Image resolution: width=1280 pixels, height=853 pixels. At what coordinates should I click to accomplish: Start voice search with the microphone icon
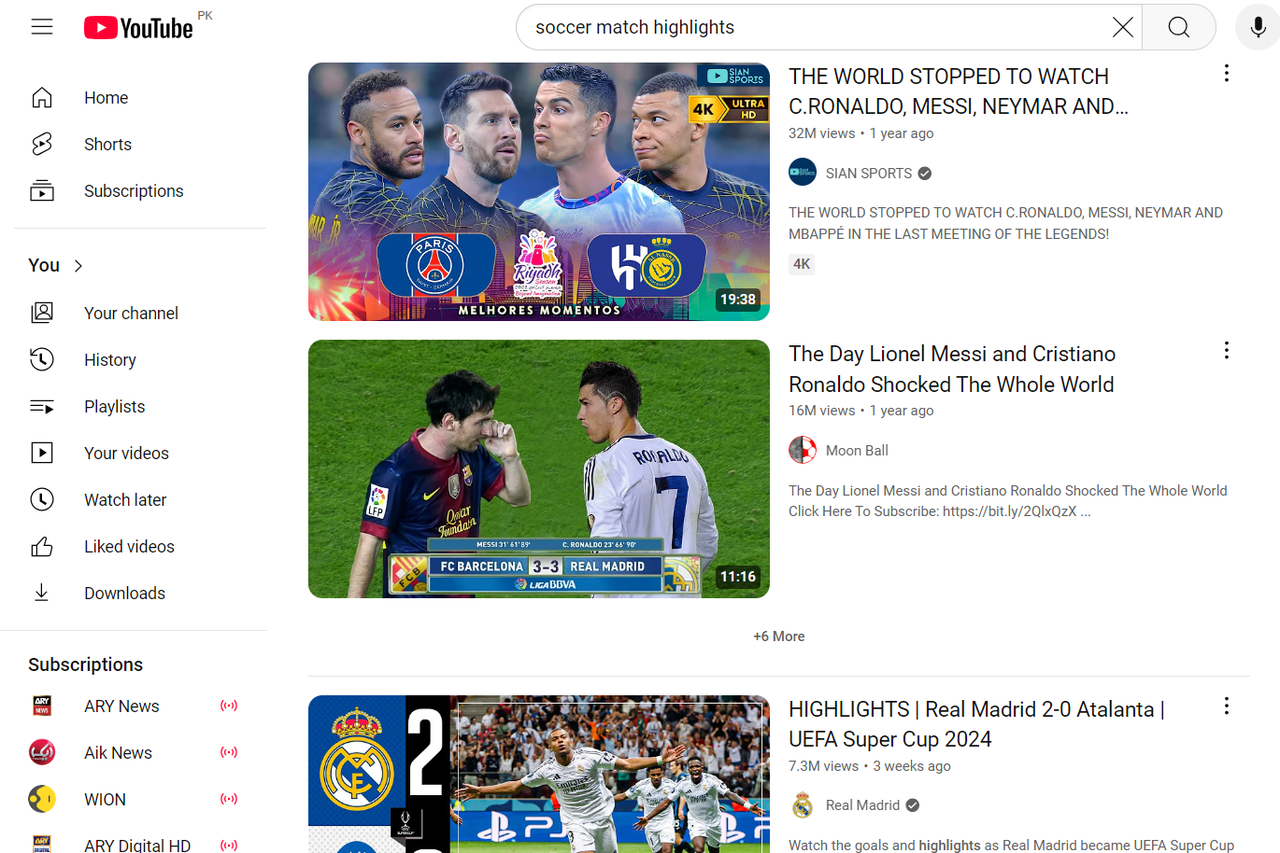click(x=1257, y=27)
